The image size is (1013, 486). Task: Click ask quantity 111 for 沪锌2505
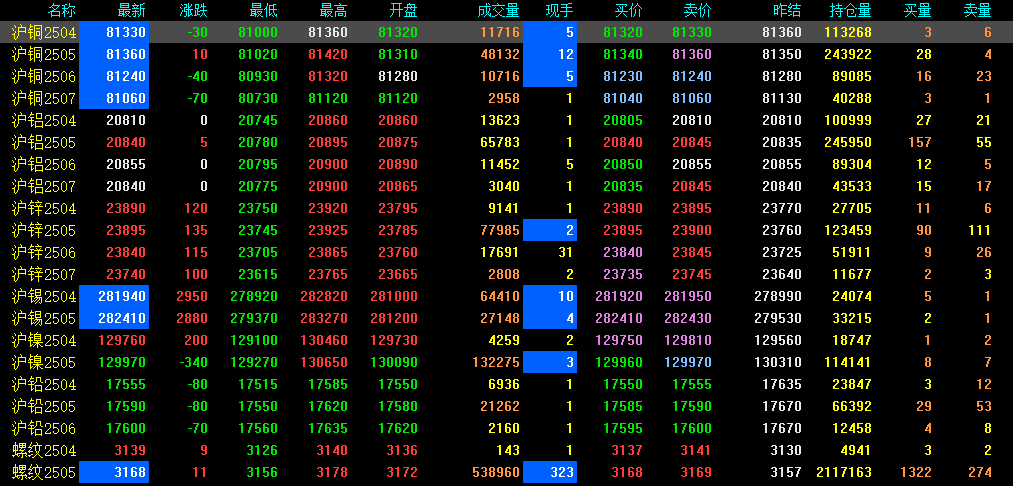point(980,230)
